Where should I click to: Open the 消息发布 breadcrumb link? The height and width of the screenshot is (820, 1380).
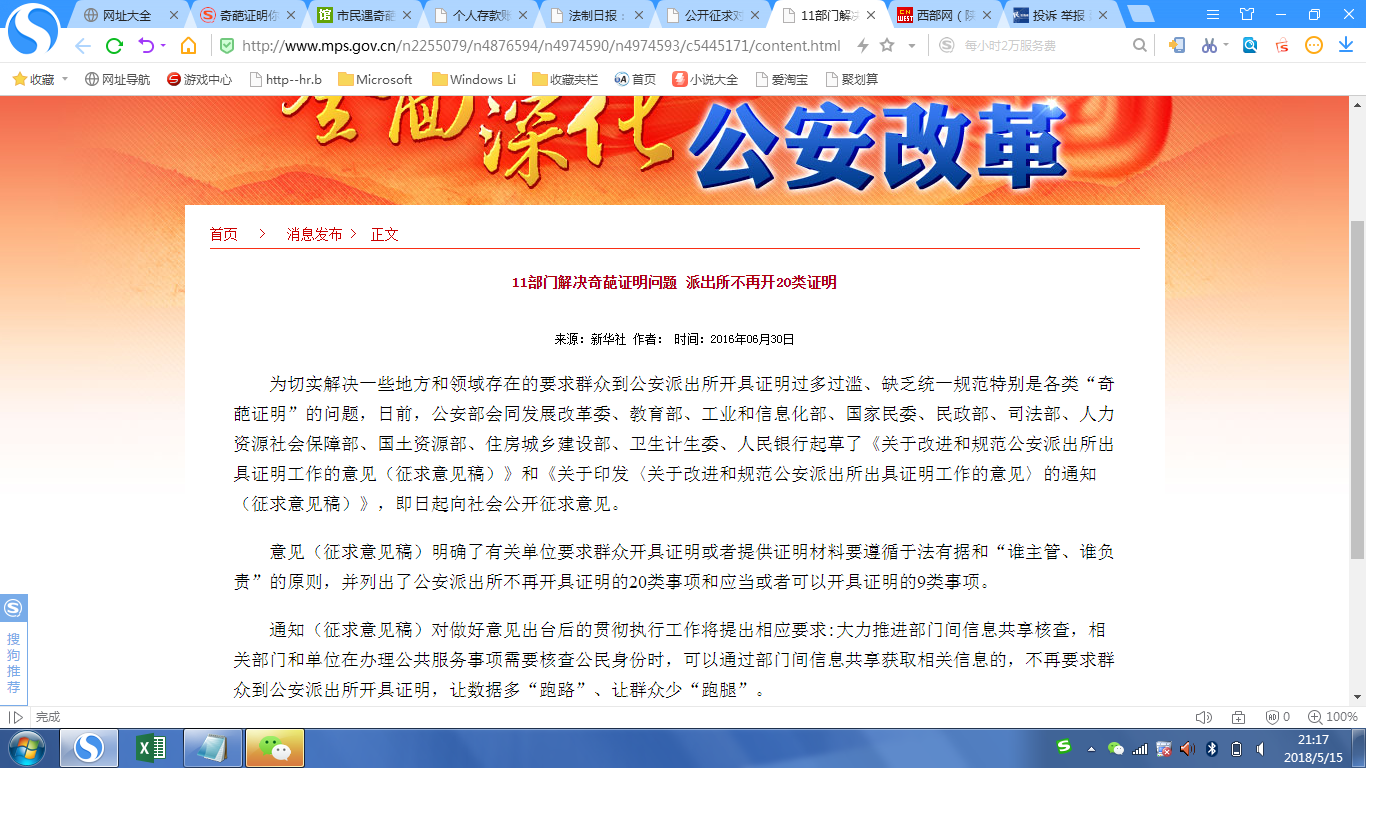314,234
